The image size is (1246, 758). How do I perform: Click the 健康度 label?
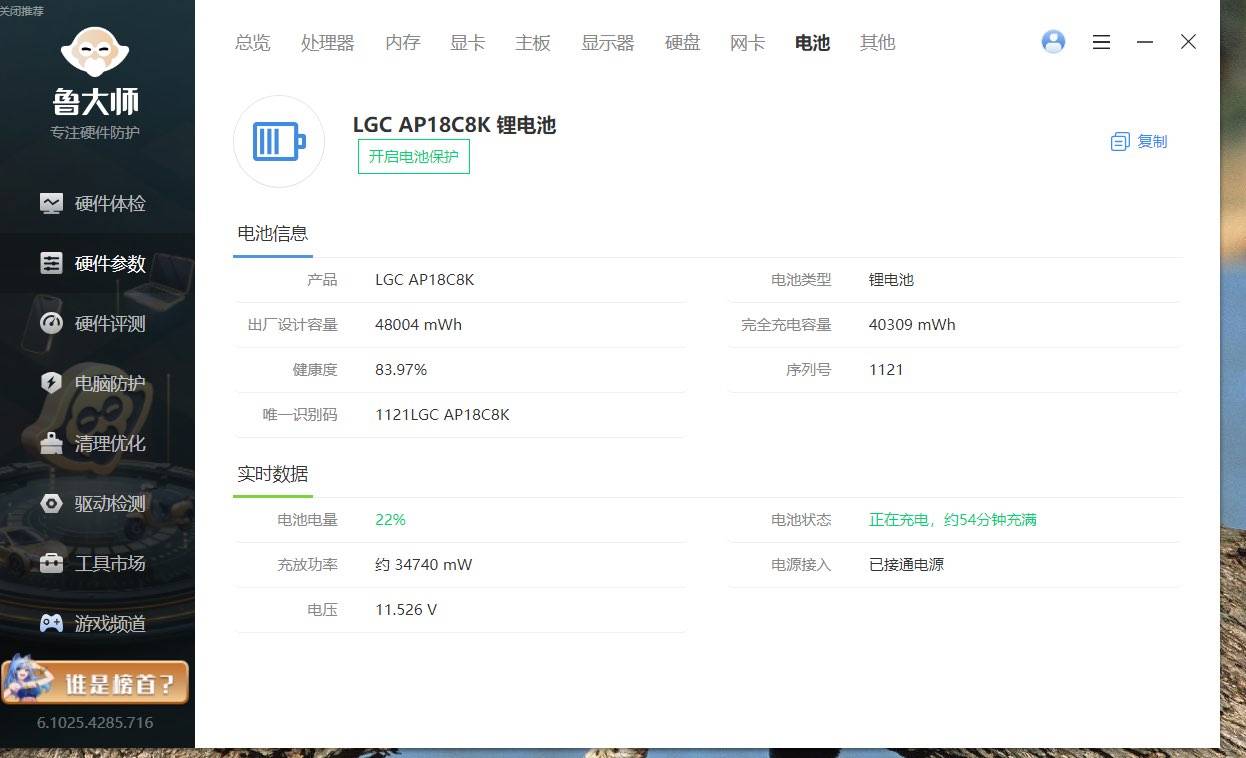(x=315, y=370)
